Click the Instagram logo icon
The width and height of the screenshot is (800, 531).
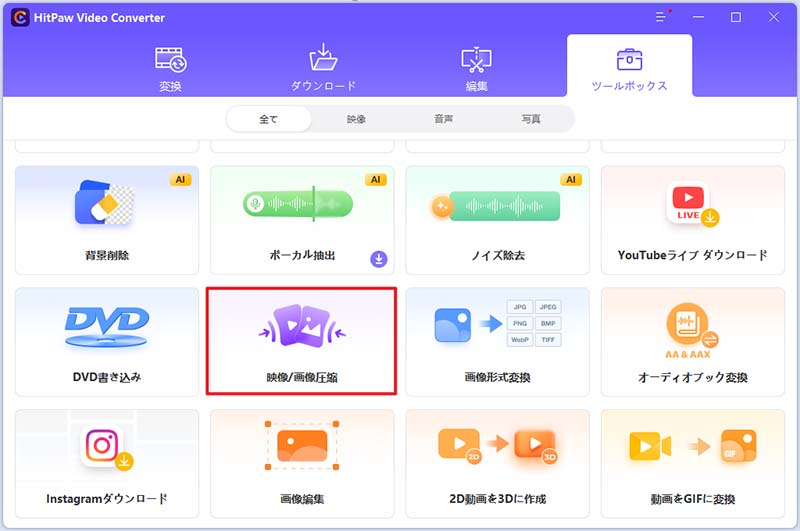[x=106, y=446]
